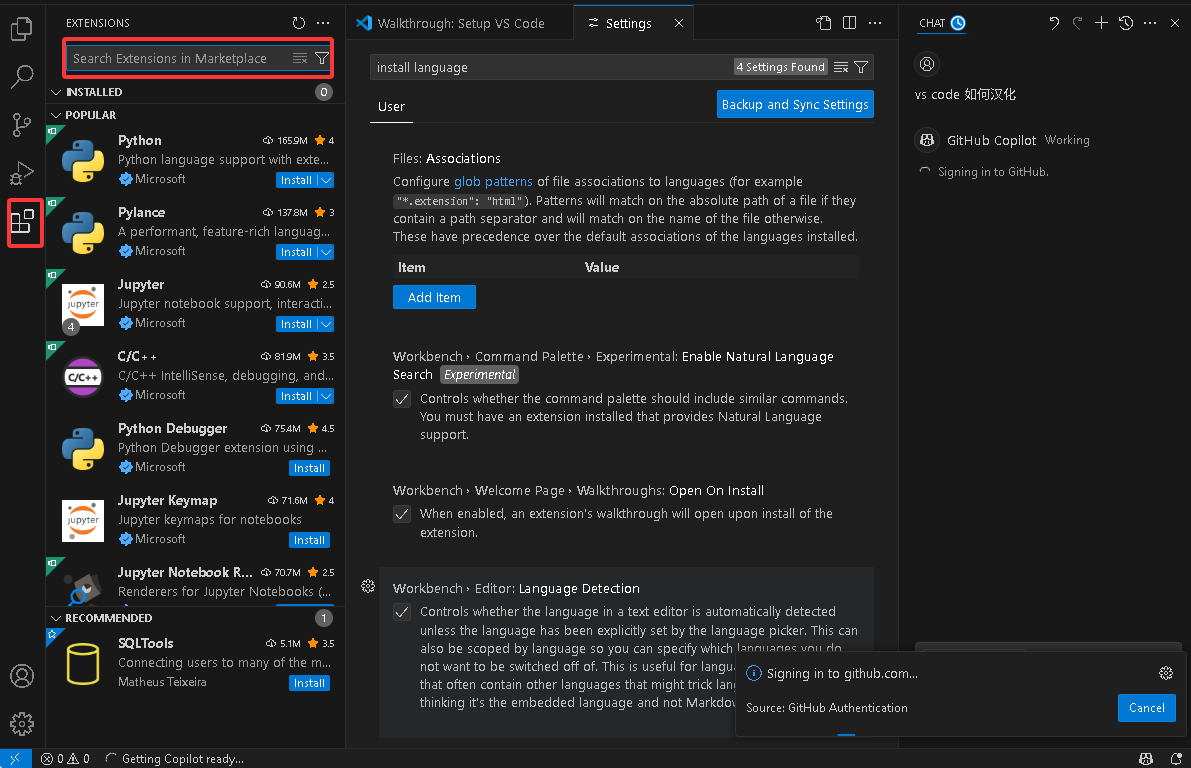Click Backup and Sync Settings button
Image resolution: width=1191 pixels, height=768 pixels.
pyautogui.click(x=795, y=104)
